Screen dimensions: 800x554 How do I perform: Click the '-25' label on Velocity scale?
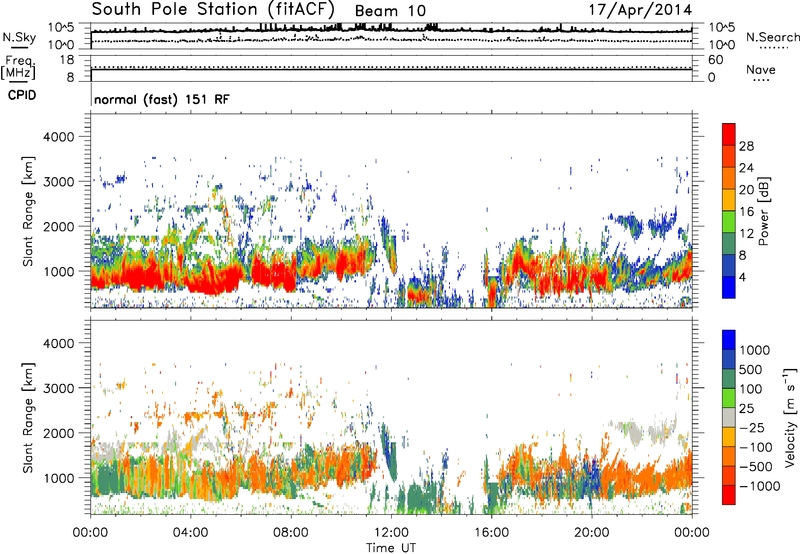pos(752,427)
